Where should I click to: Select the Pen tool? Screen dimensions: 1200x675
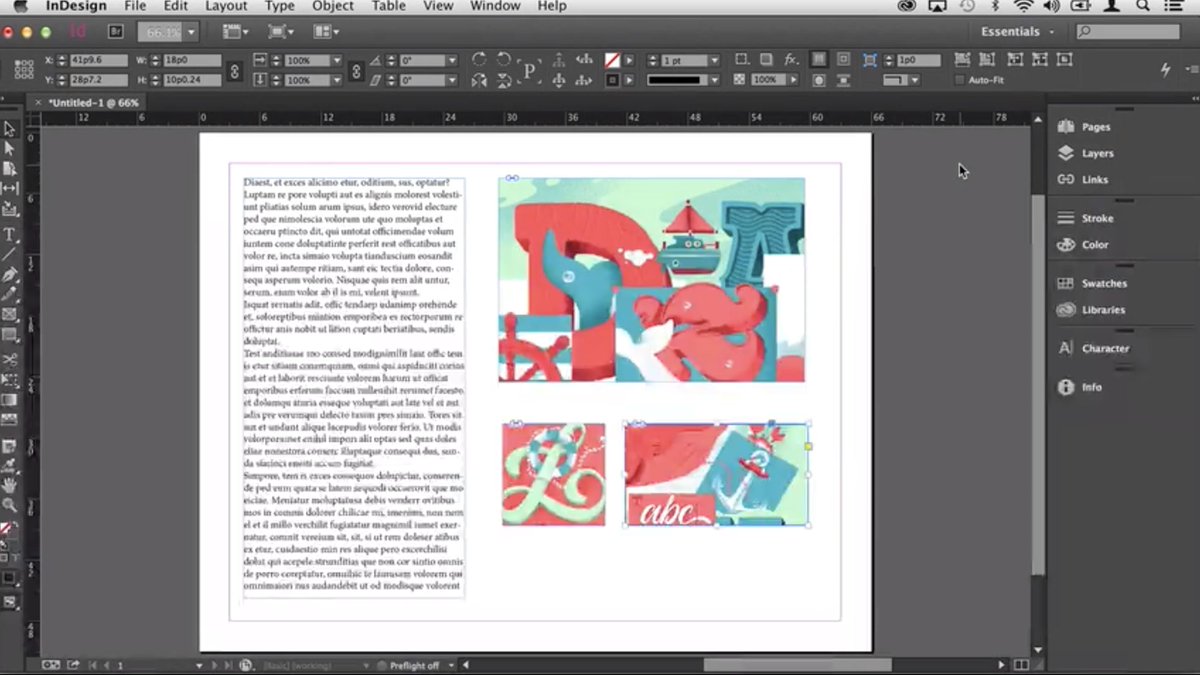[x=10, y=274]
